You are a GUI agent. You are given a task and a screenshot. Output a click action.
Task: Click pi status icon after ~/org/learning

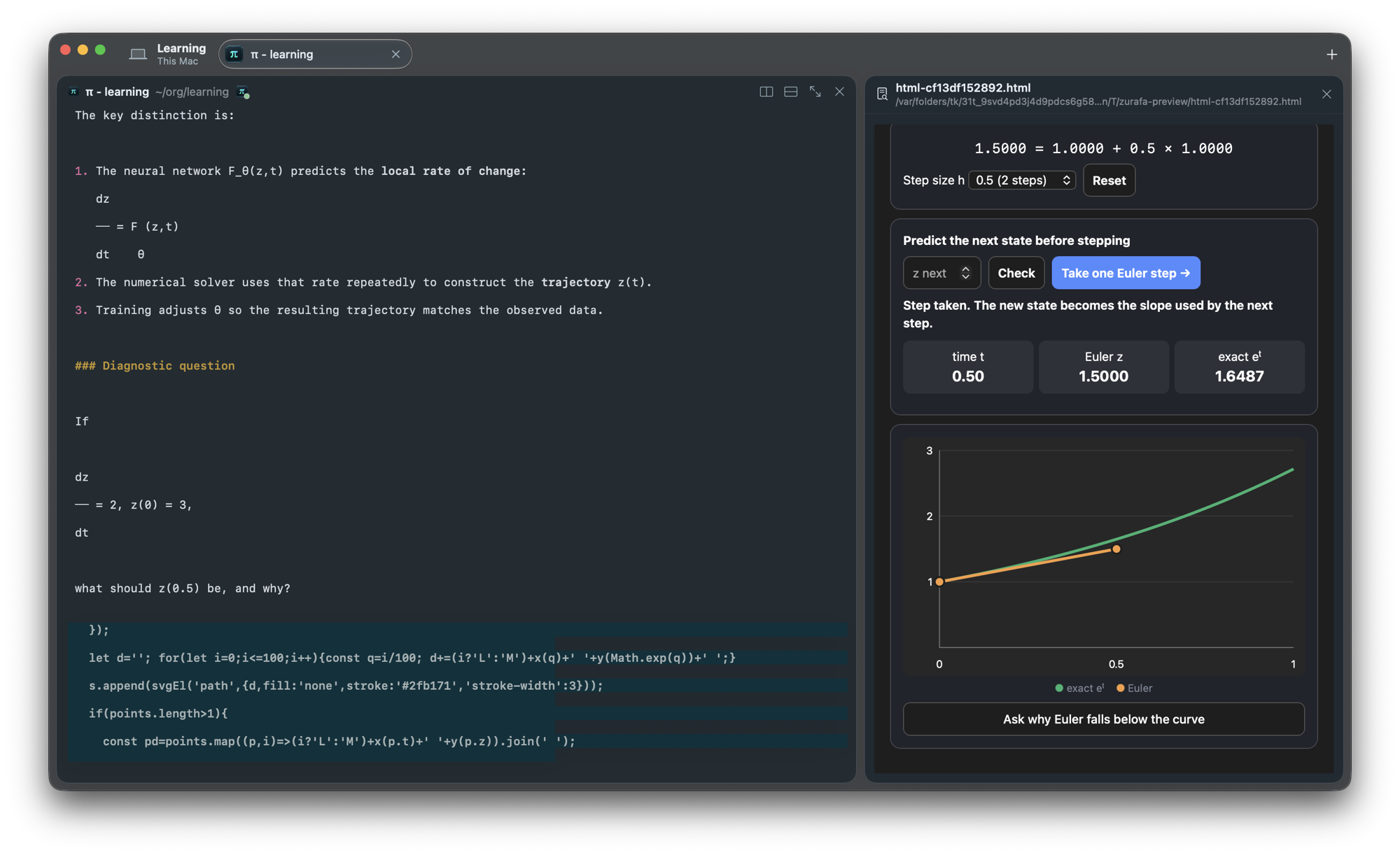tap(243, 92)
